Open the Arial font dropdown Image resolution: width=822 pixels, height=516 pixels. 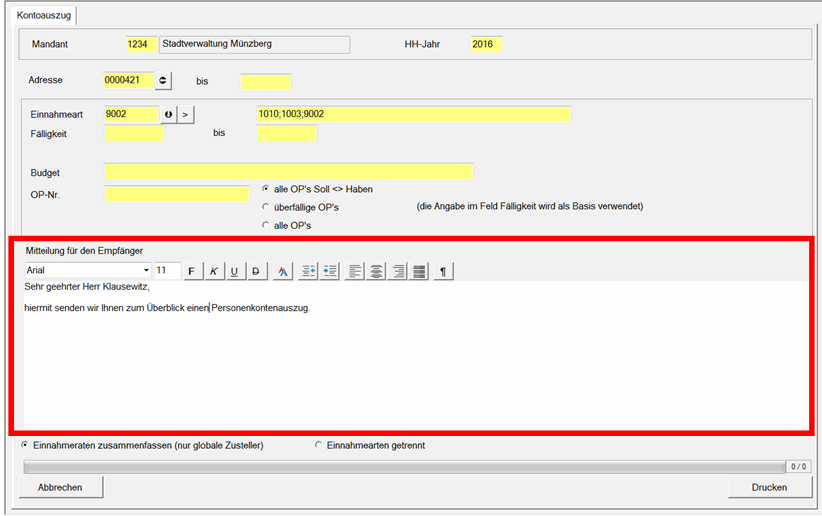point(146,271)
